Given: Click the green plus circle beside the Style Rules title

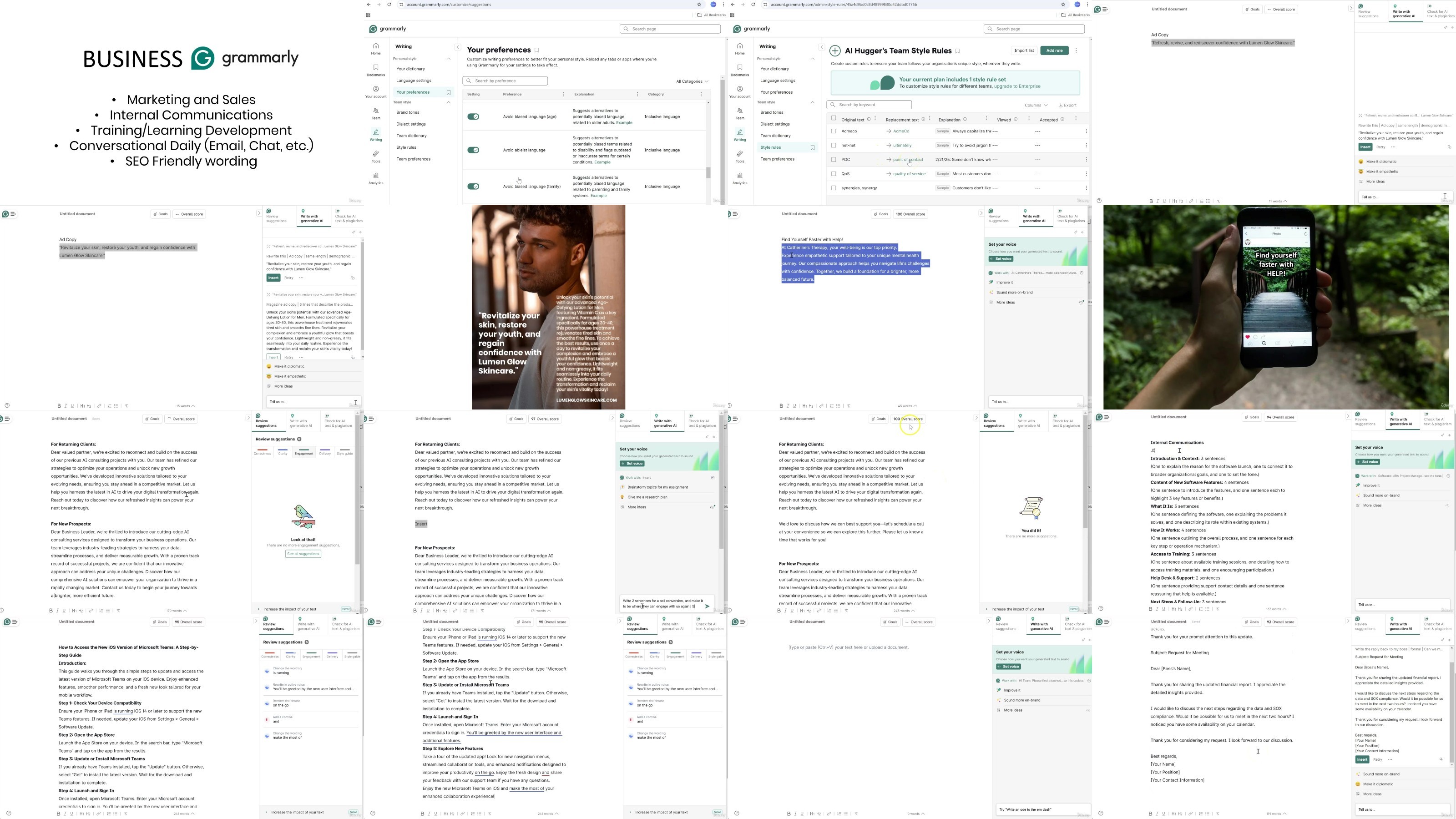Looking at the screenshot, I should click(x=835, y=51).
